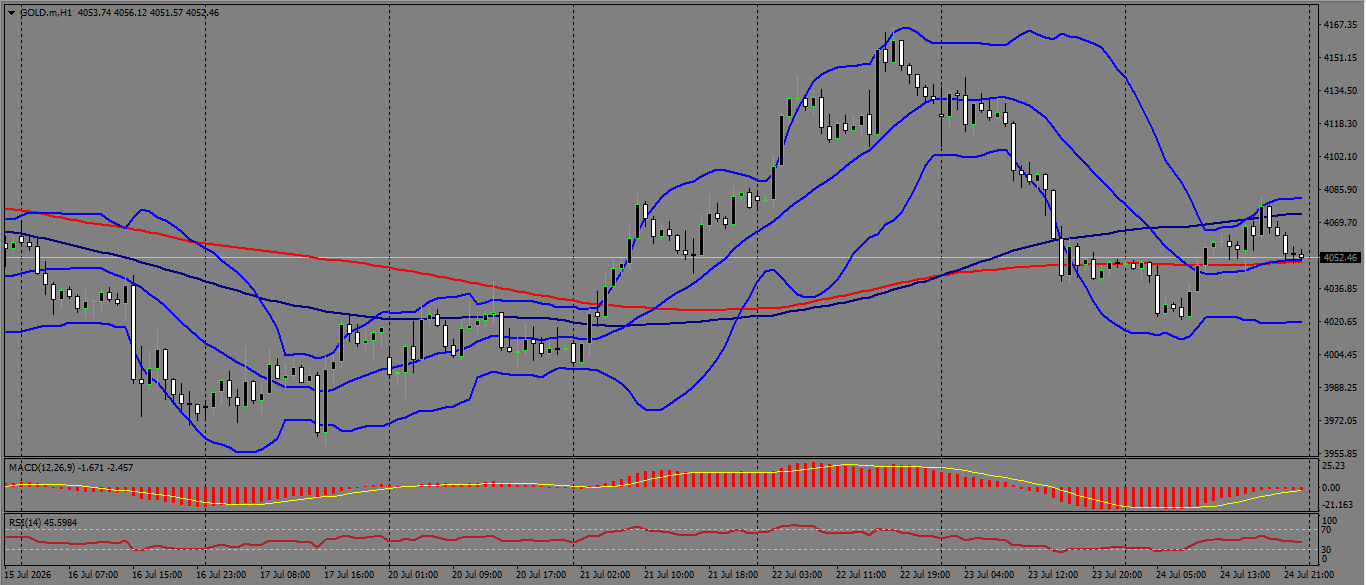Click the 20 Jul 17:00 time label
The width and height of the screenshot is (1366, 585).
[x=541, y=576]
